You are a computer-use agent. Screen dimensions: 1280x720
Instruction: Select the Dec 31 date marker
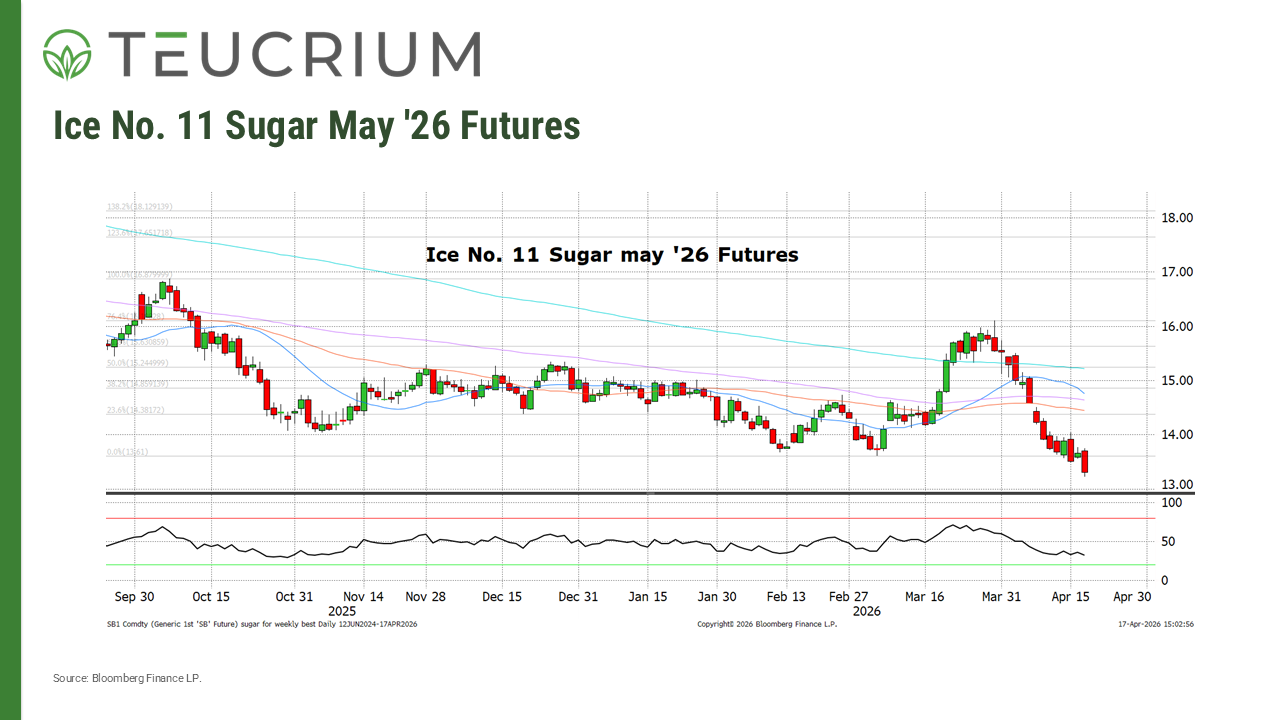577,597
